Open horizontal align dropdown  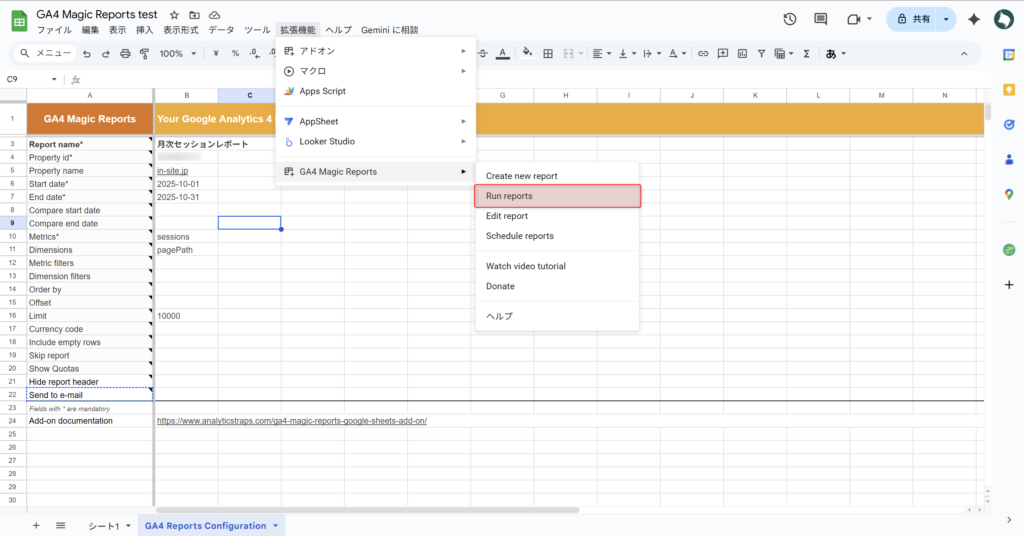(x=601, y=54)
